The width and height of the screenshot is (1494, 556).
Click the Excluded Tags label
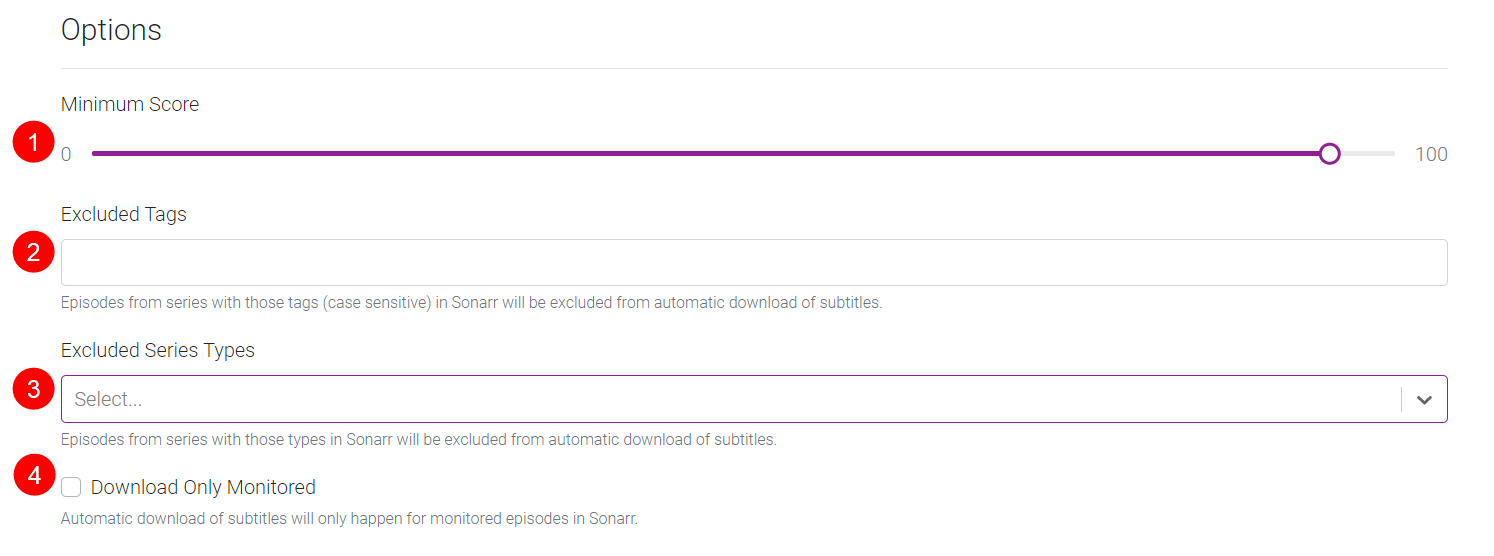124,214
